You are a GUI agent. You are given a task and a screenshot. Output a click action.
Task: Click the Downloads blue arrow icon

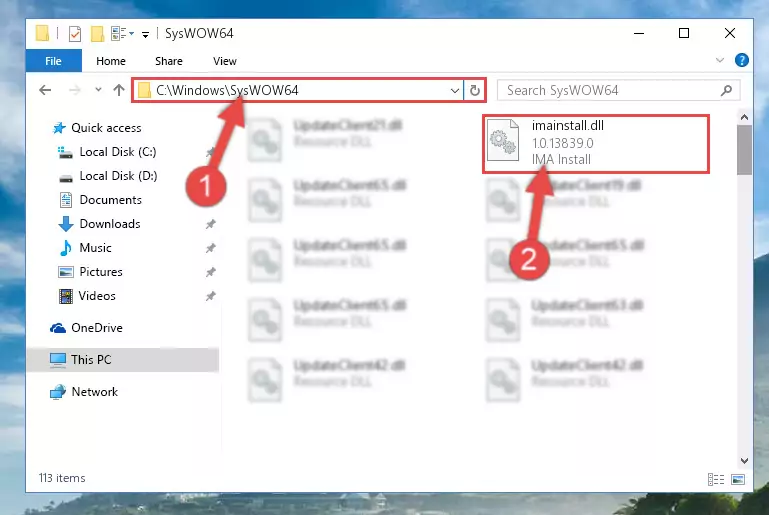[65, 224]
